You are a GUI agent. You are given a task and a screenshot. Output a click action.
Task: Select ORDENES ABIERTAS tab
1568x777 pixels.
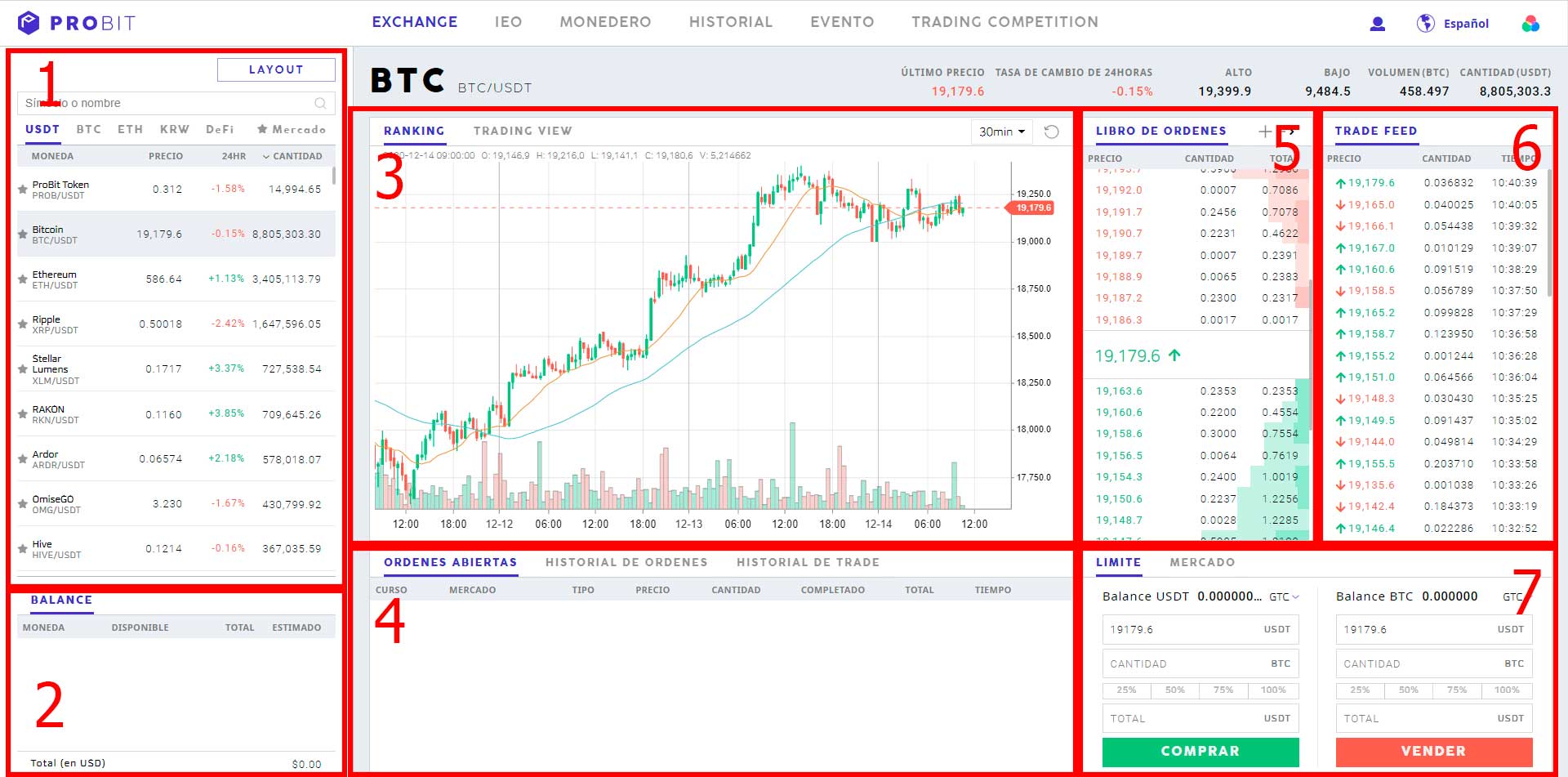click(451, 562)
